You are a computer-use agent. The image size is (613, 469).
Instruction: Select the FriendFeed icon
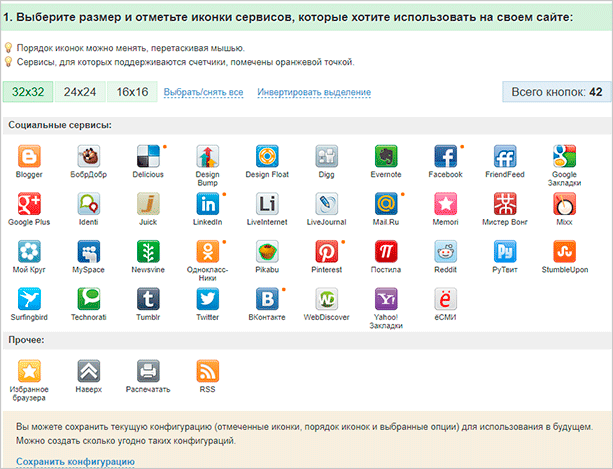click(x=505, y=156)
